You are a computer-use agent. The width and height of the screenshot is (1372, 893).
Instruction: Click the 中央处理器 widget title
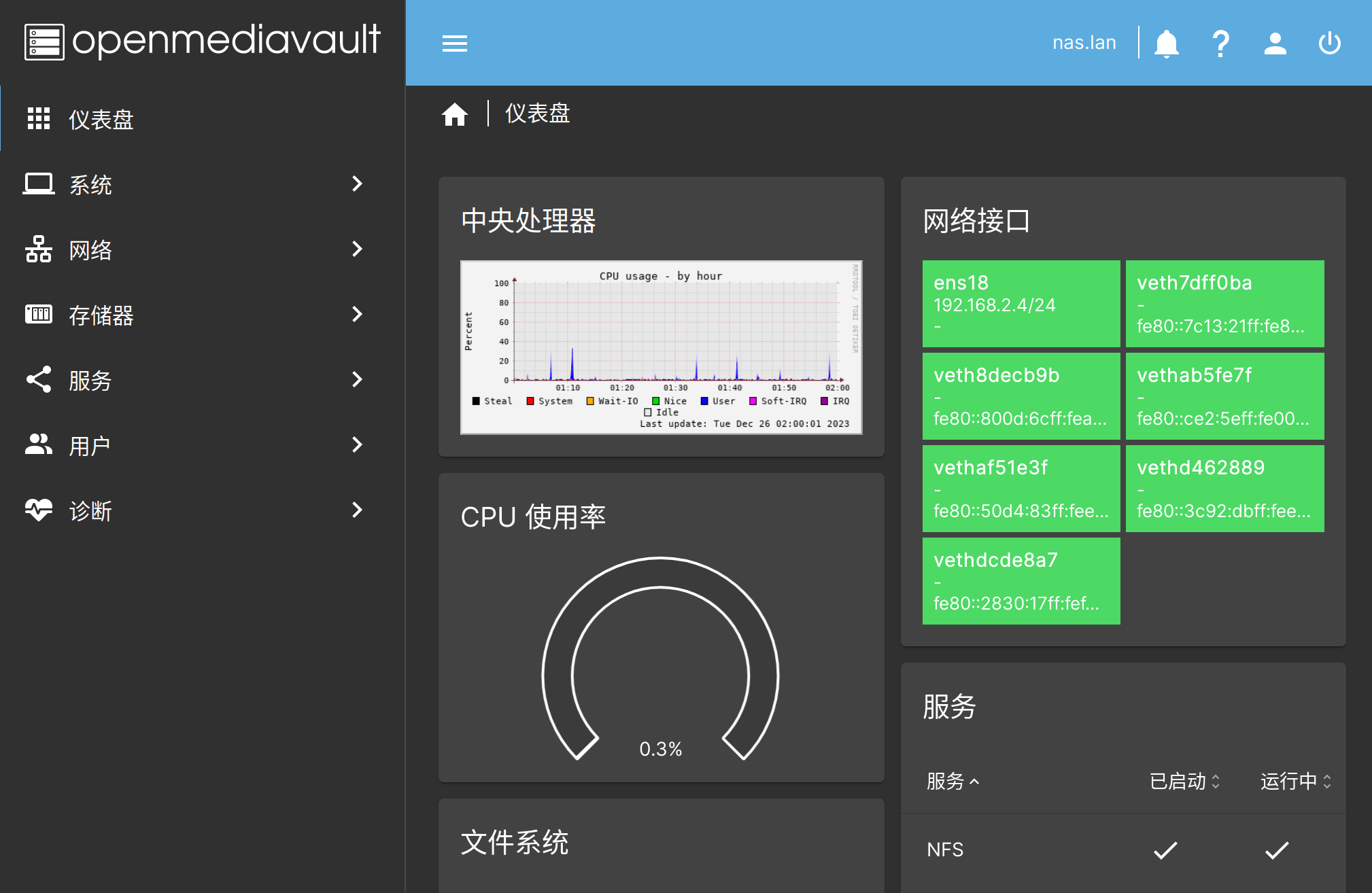click(528, 221)
